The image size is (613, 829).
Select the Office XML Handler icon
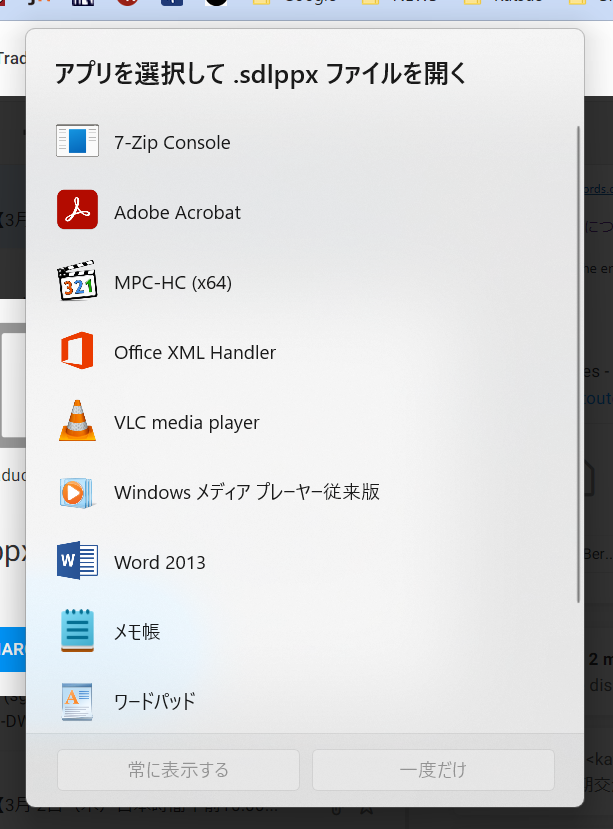click(77, 351)
